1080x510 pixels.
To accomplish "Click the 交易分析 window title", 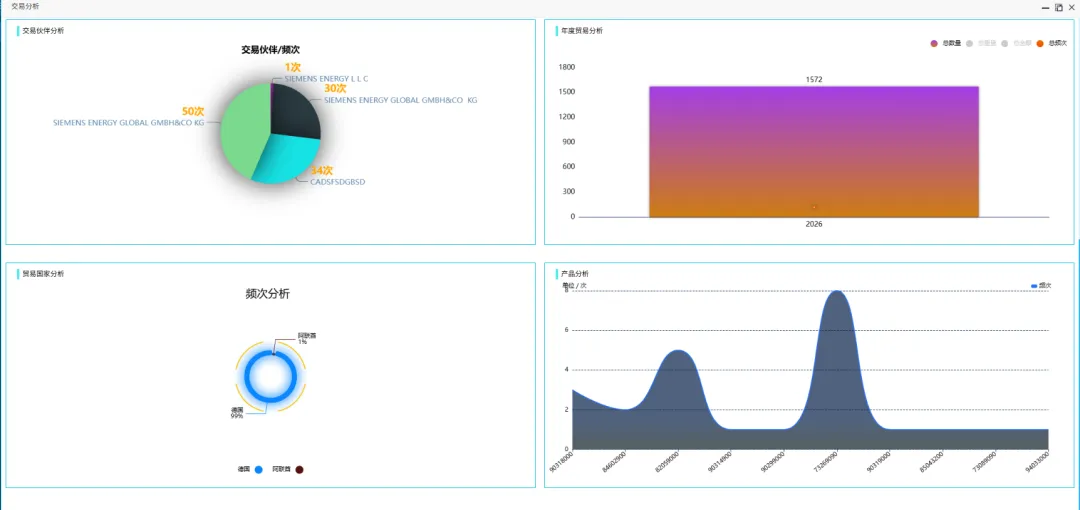I will [x=26, y=6].
